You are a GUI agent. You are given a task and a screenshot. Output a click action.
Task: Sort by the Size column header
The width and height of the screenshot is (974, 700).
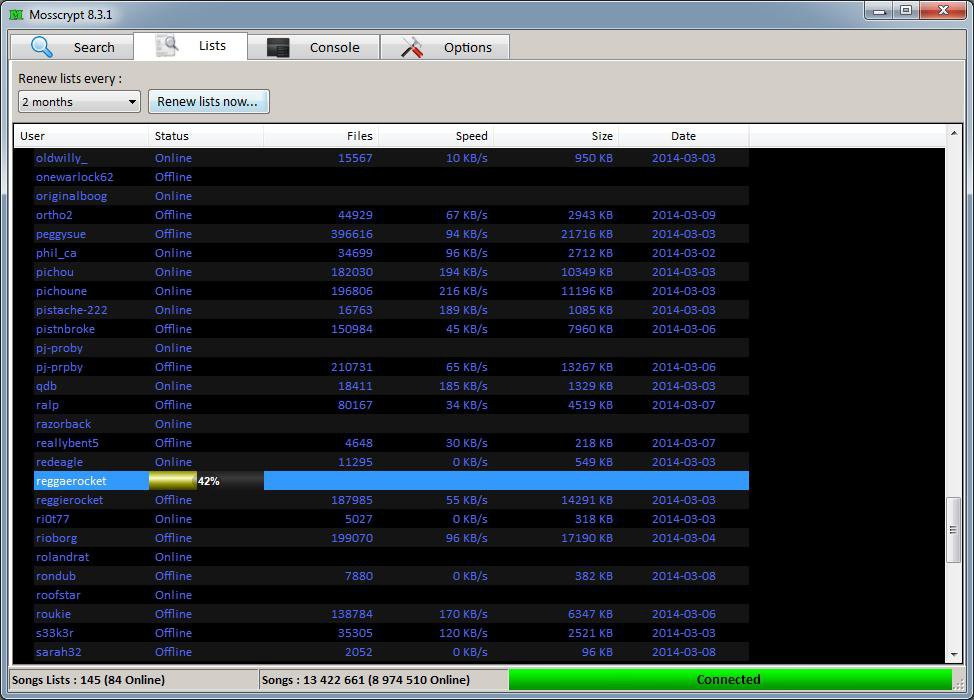coord(556,136)
